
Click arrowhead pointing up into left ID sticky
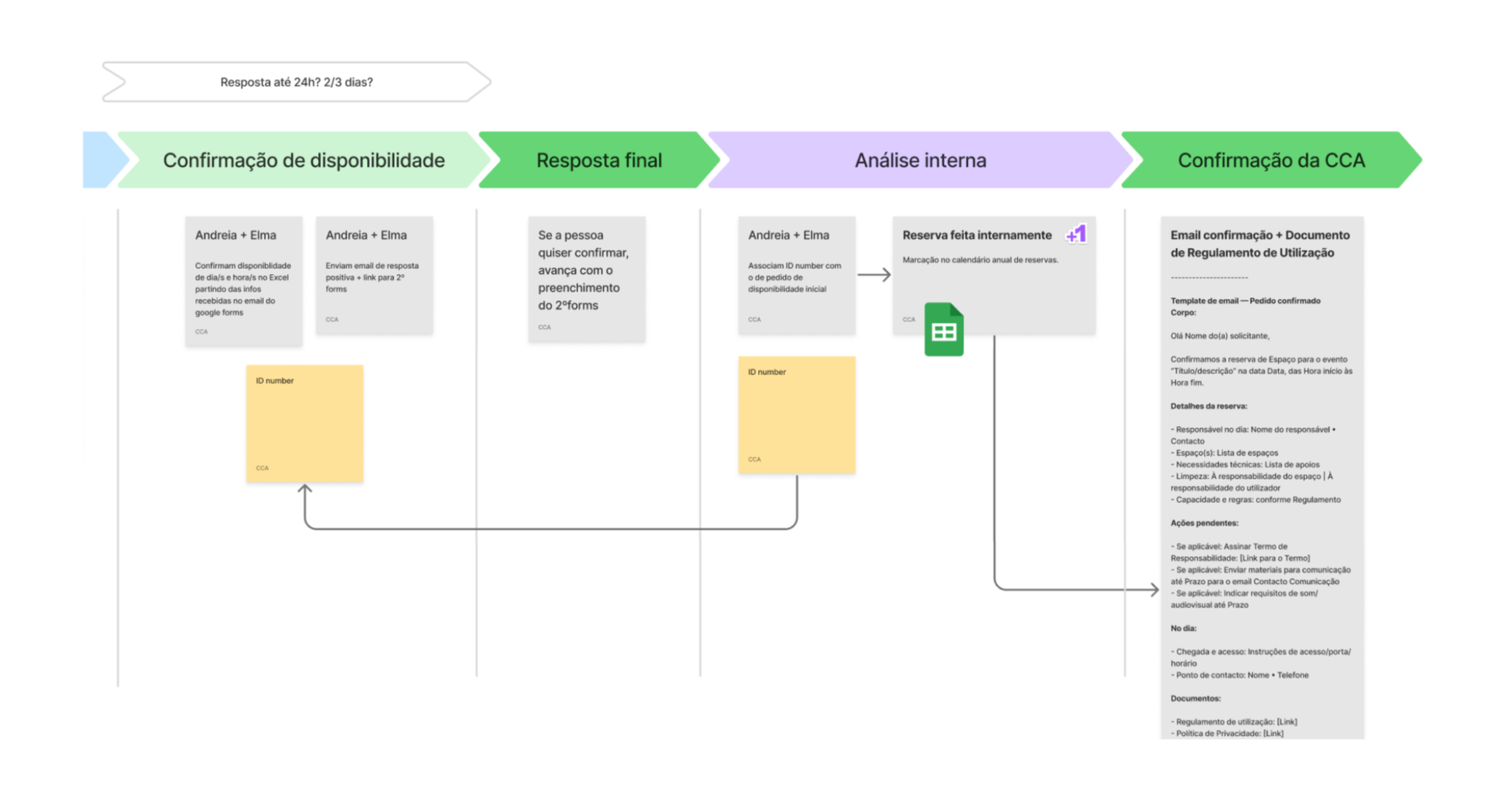click(x=305, y=488)
